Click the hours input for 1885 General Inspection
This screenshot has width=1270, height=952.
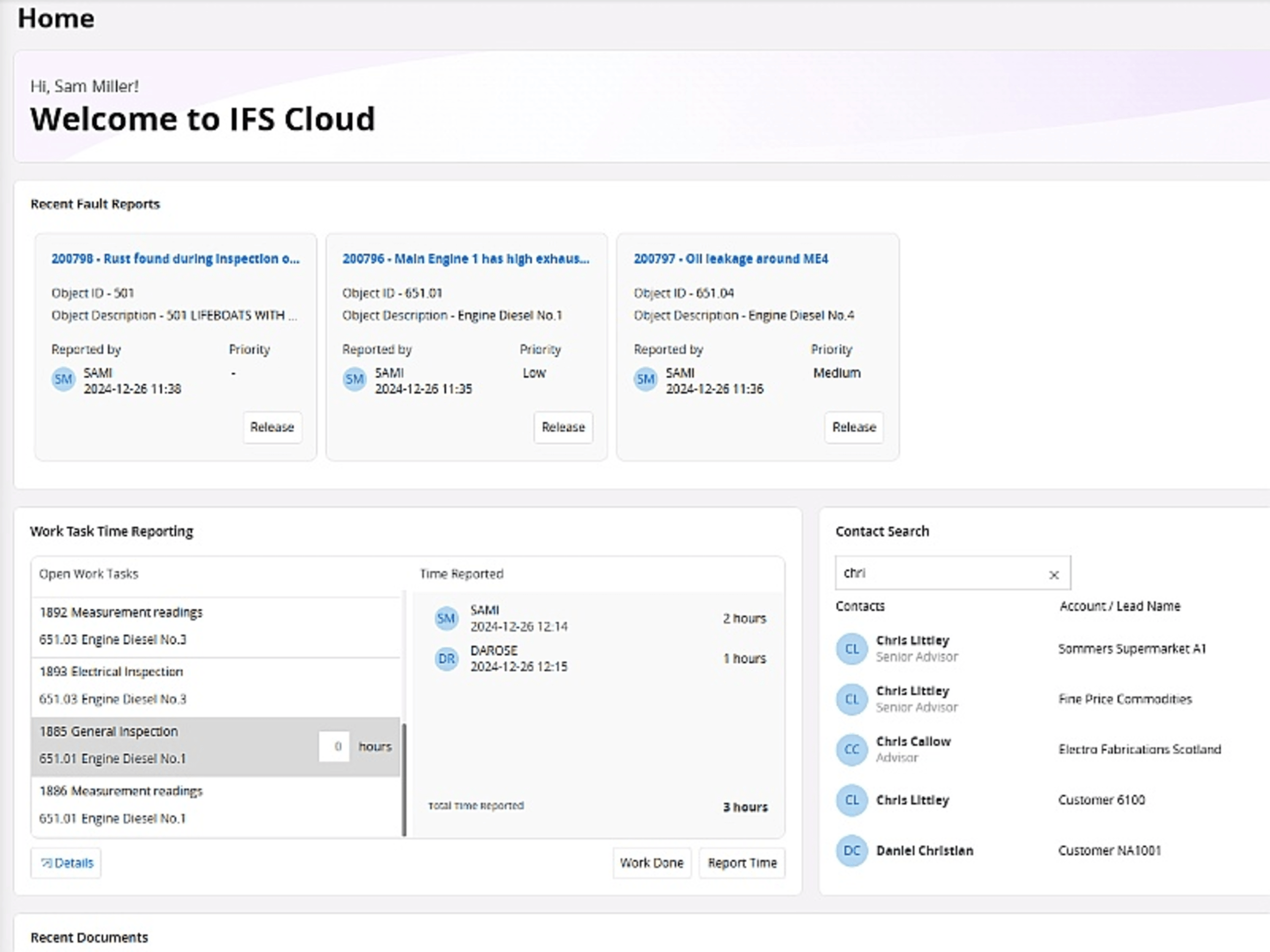coord(334,747)
